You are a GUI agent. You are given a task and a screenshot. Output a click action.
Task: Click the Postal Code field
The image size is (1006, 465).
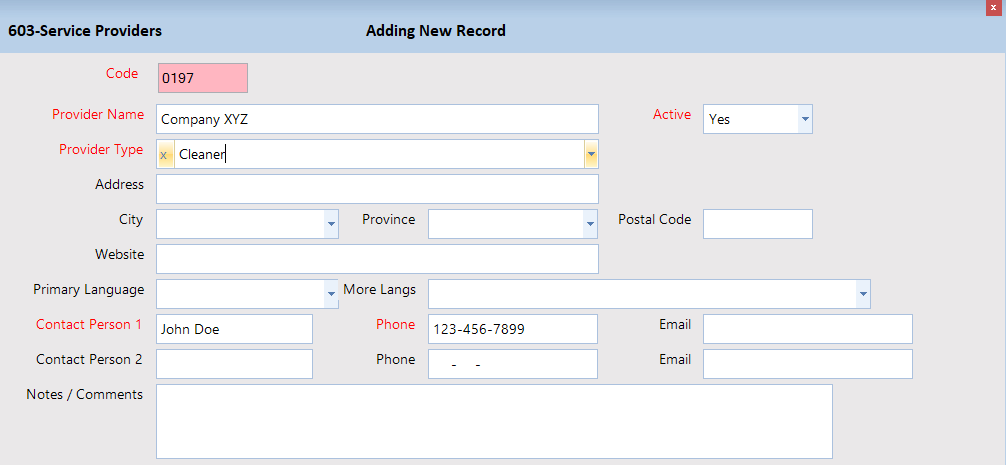point(757,224)
